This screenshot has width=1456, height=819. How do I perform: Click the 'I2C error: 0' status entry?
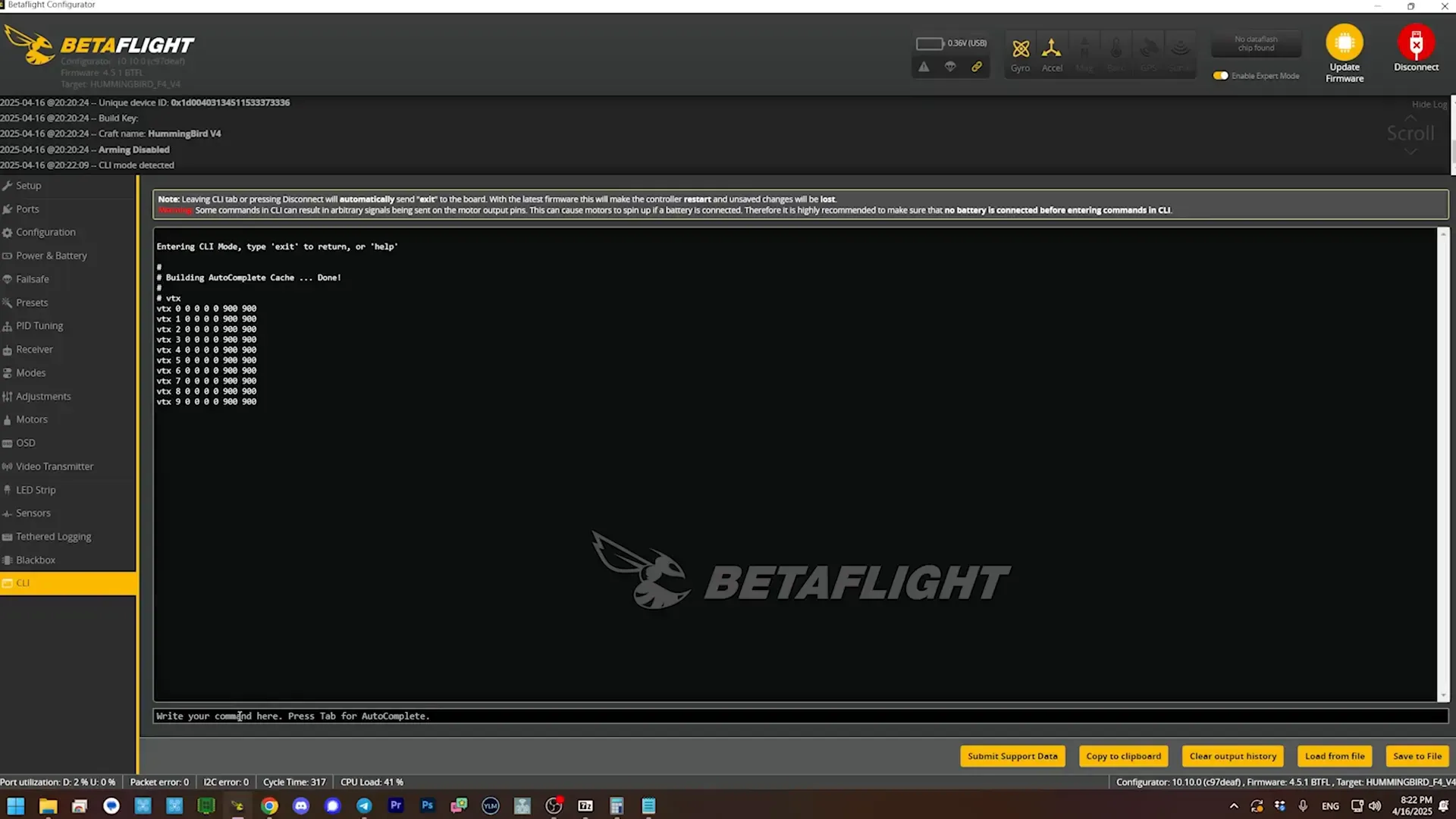[x=226, y=782]
